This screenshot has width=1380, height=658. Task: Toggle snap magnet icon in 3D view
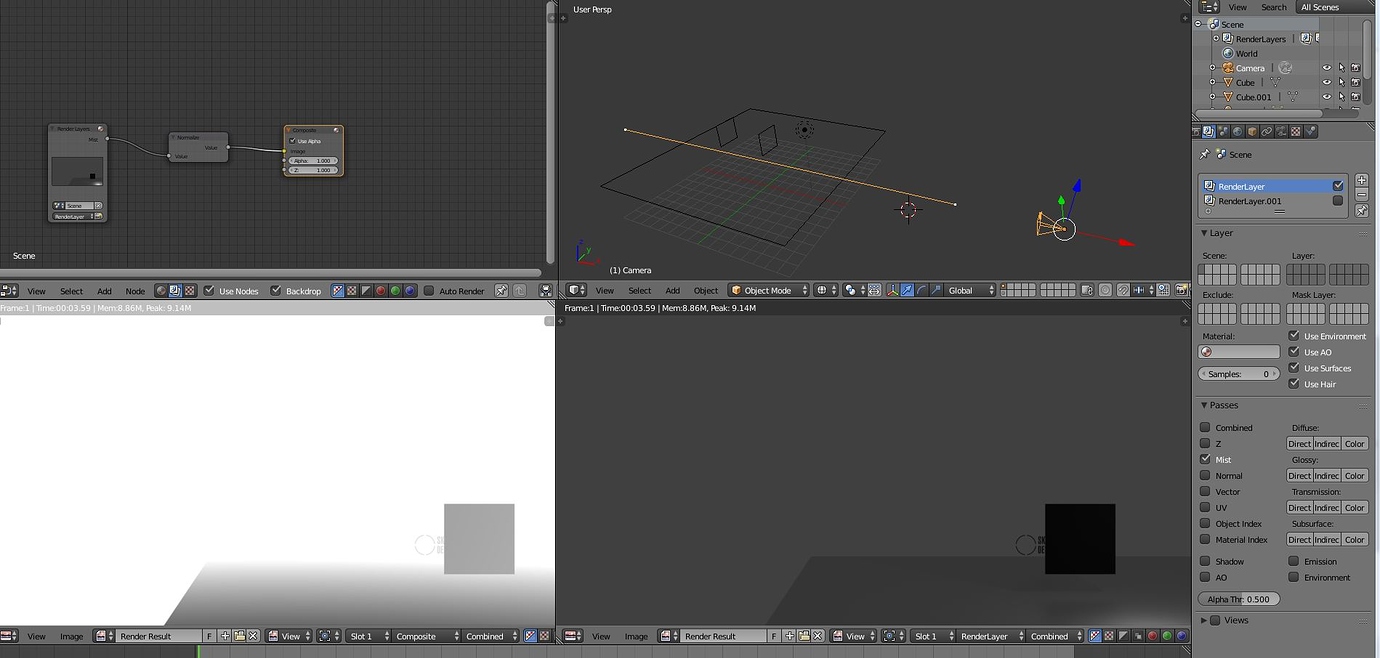1123,290
